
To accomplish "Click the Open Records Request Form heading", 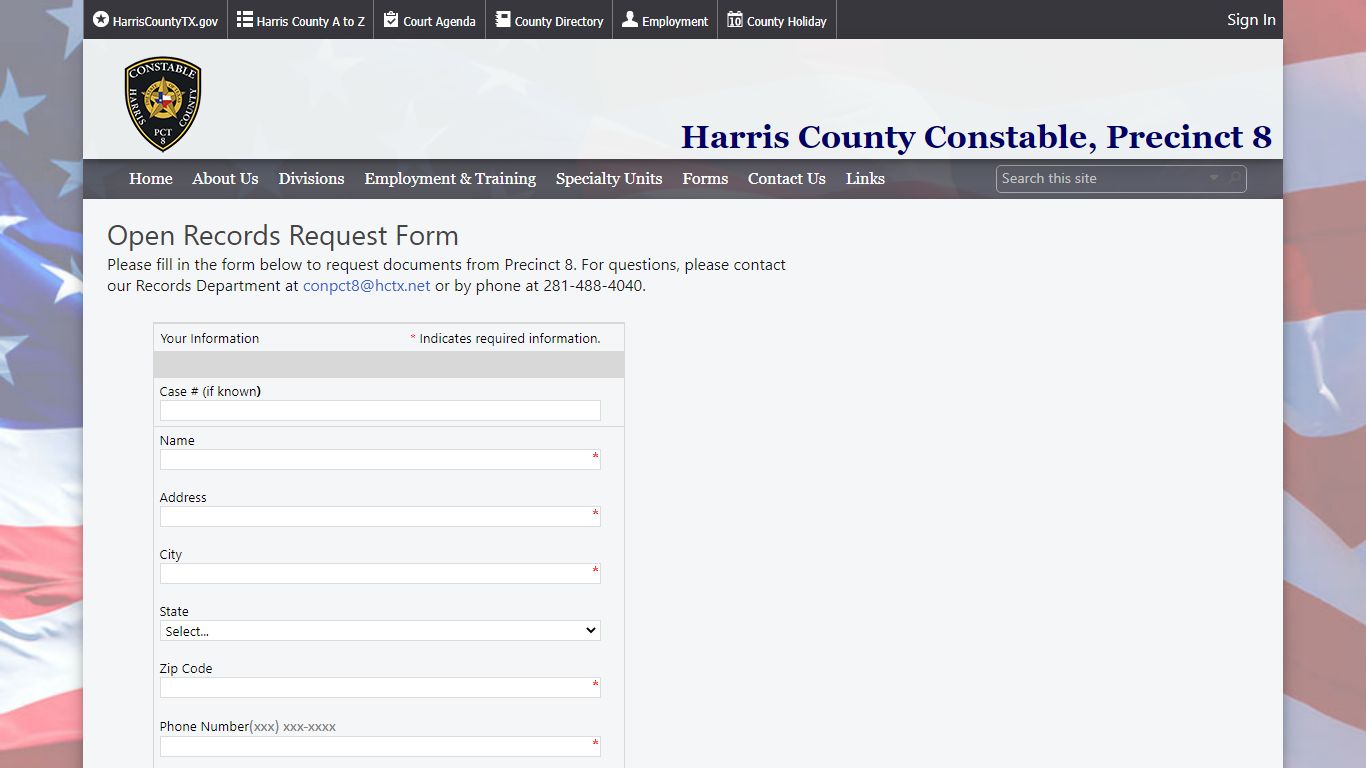I will [283, 236].
